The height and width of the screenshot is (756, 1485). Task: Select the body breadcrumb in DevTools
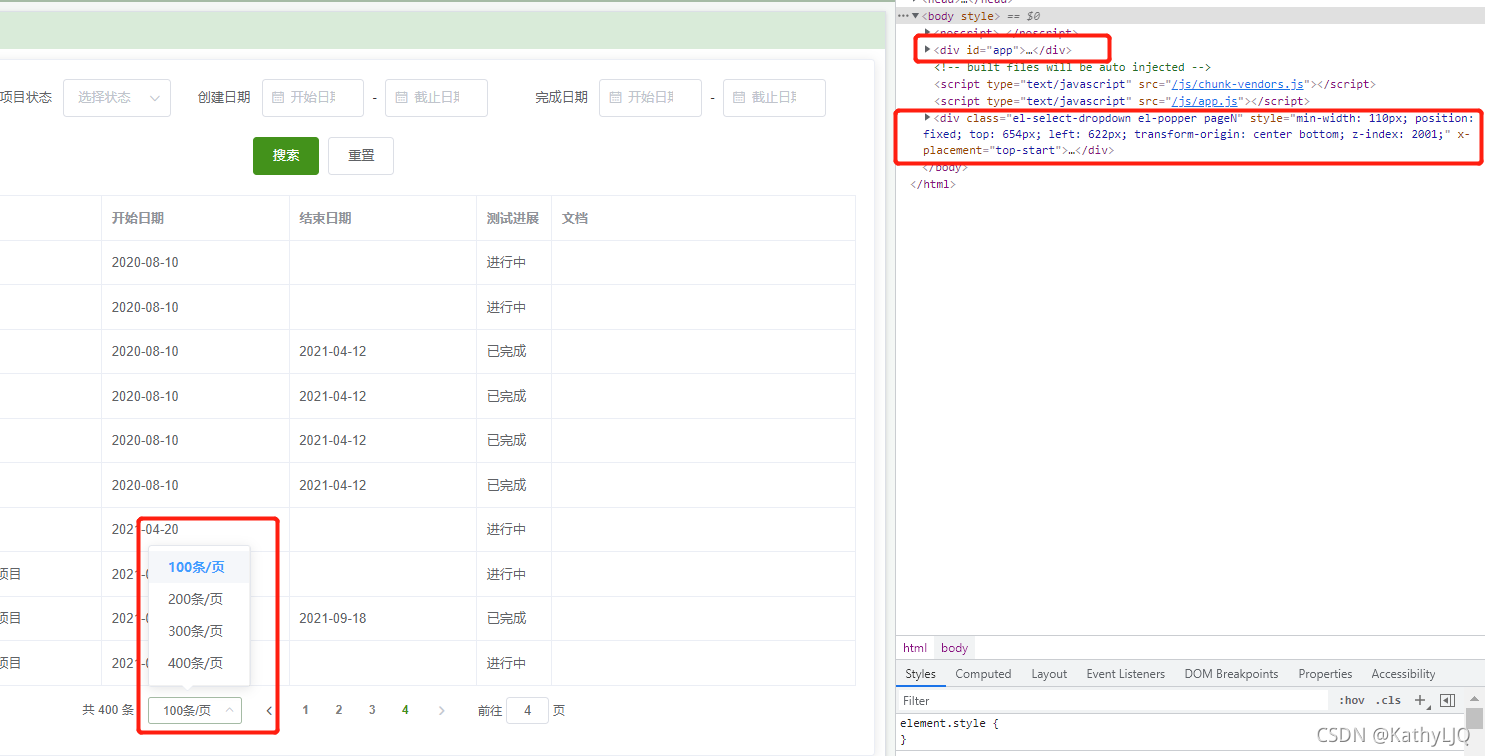pyautogui.click(x=955, y=648)
